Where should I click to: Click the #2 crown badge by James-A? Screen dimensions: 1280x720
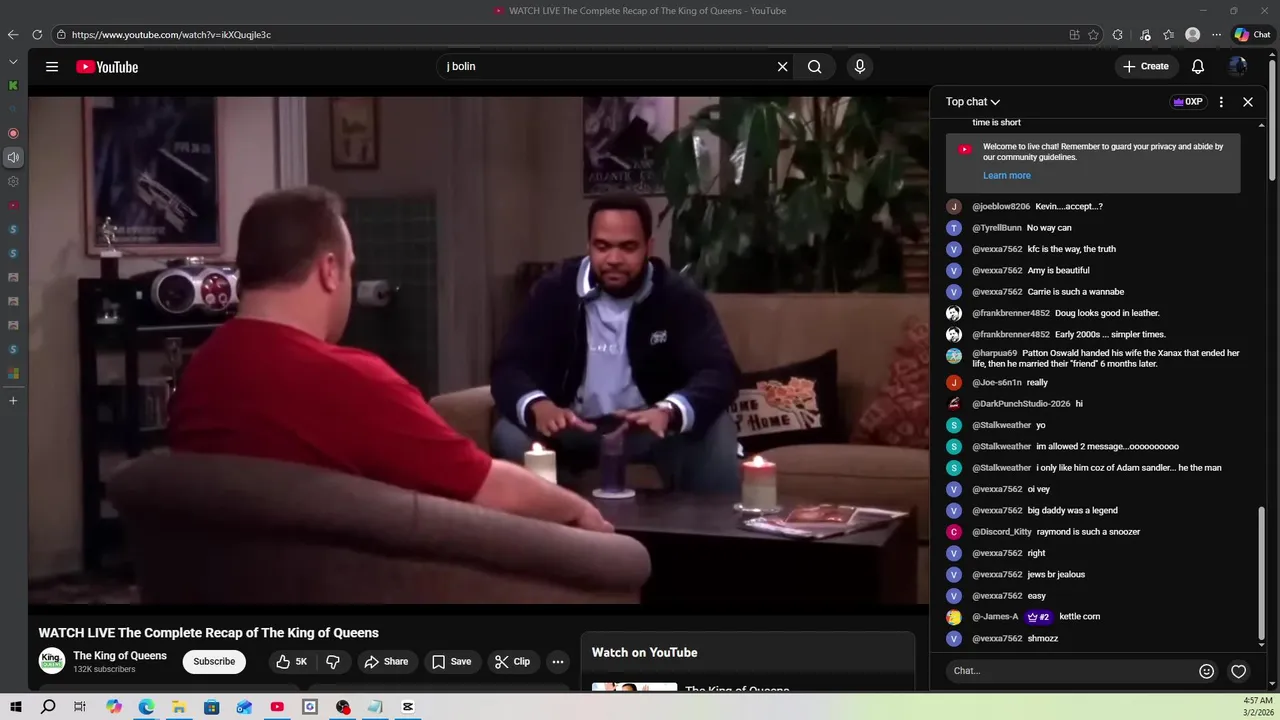coord(1038,617)
